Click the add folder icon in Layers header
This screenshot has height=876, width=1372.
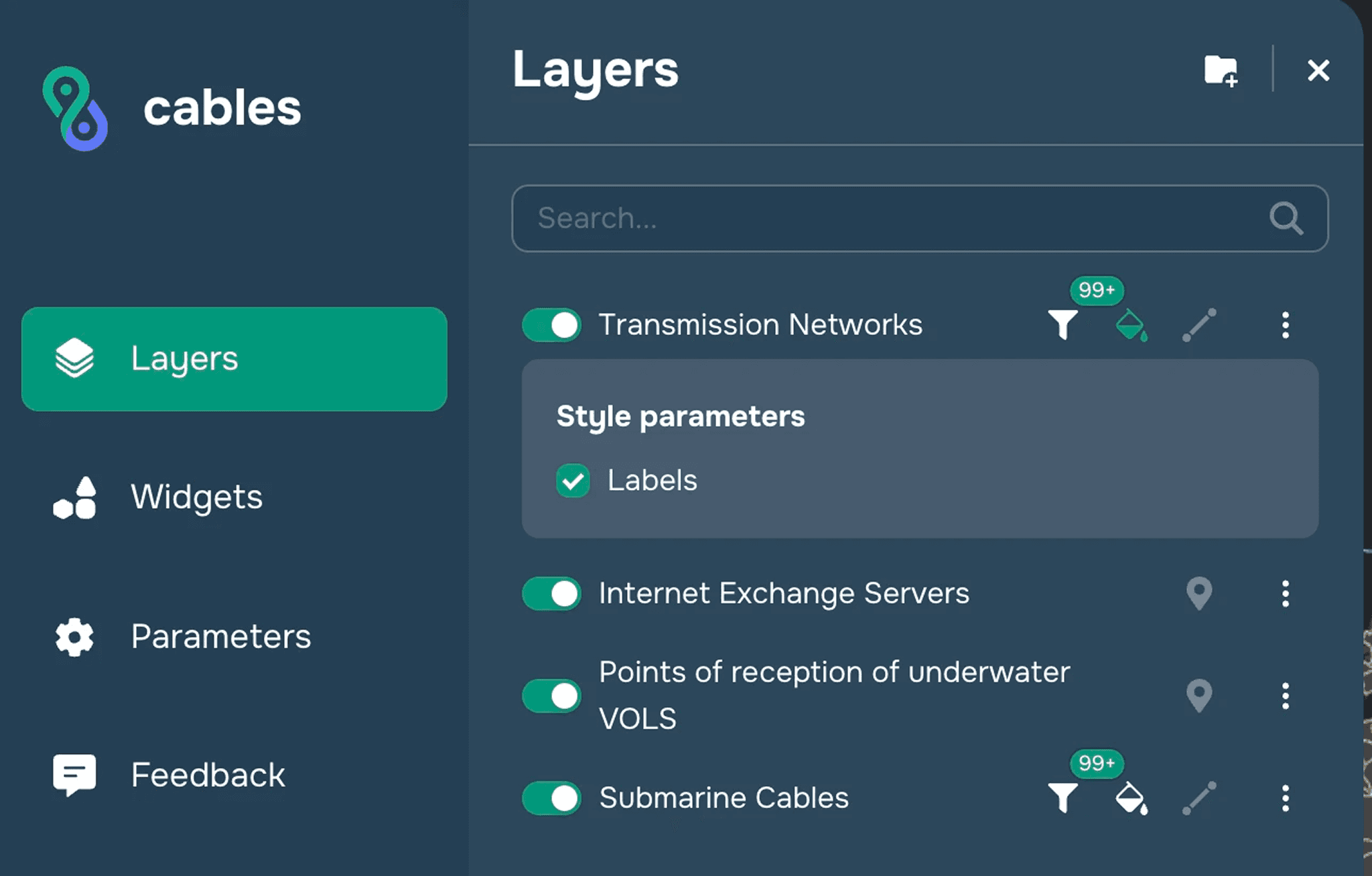(x=1220, y=70)
